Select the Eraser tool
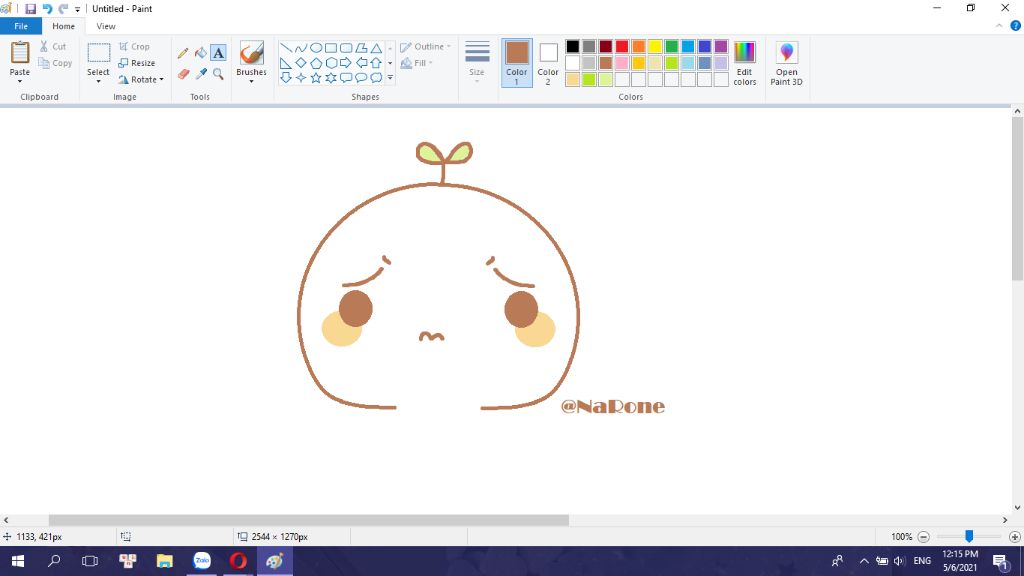1024x576 pixels. (x=183, y=74)
